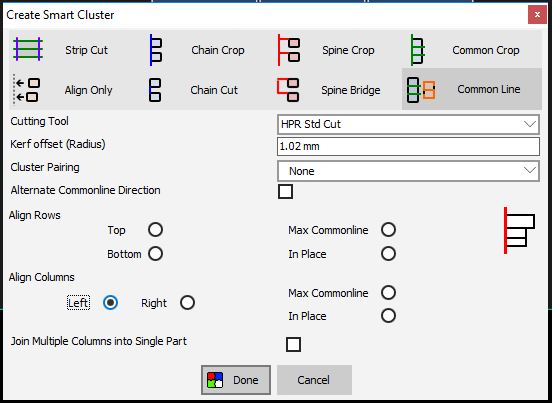Screen dimensions: 552x403
Task: Select the Strip Cut cluster icon
Action: (x=28, y=49)
